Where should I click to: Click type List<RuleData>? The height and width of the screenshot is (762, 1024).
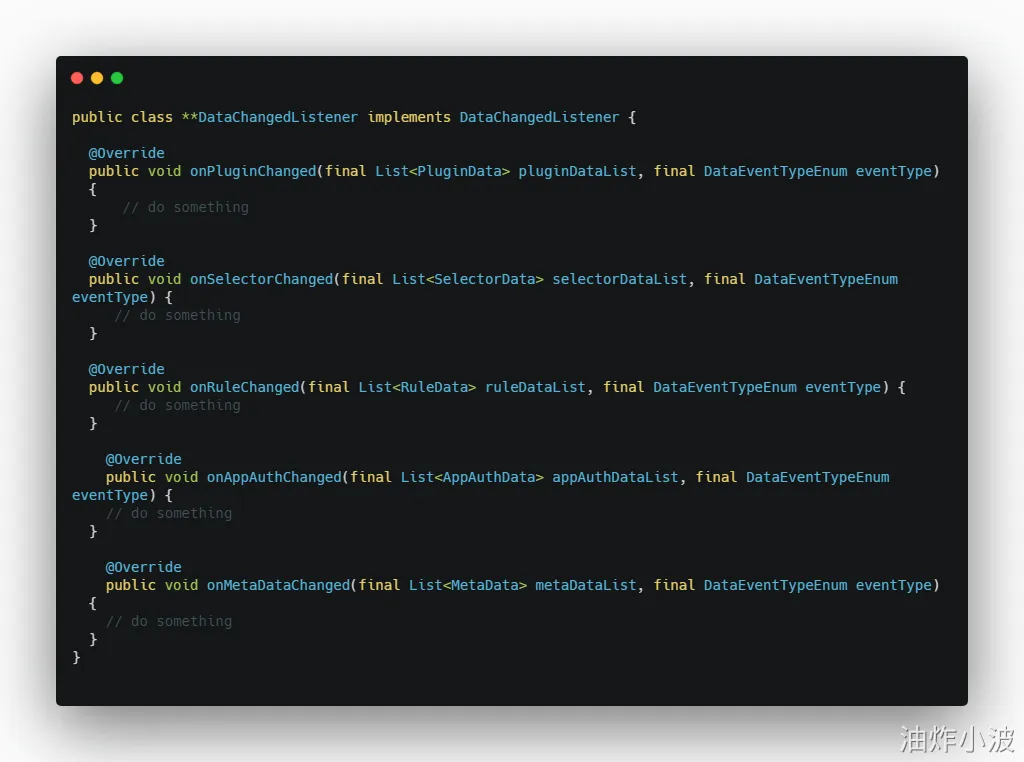(x=417, y=387)
